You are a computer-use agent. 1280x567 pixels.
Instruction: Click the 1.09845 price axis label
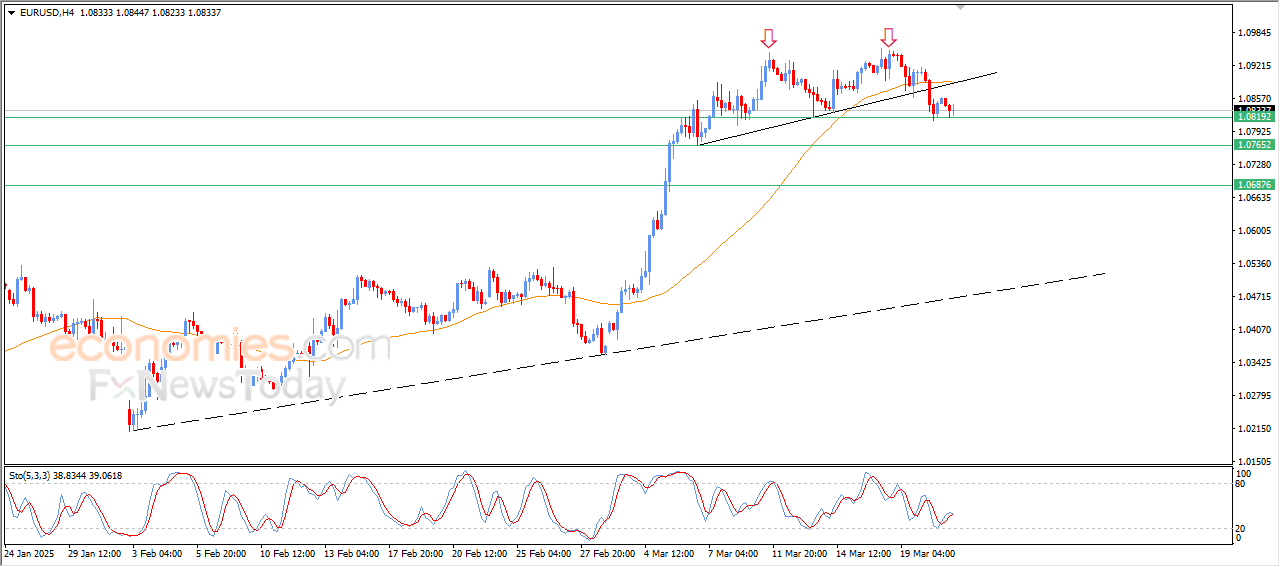(x=1254, y=33)
